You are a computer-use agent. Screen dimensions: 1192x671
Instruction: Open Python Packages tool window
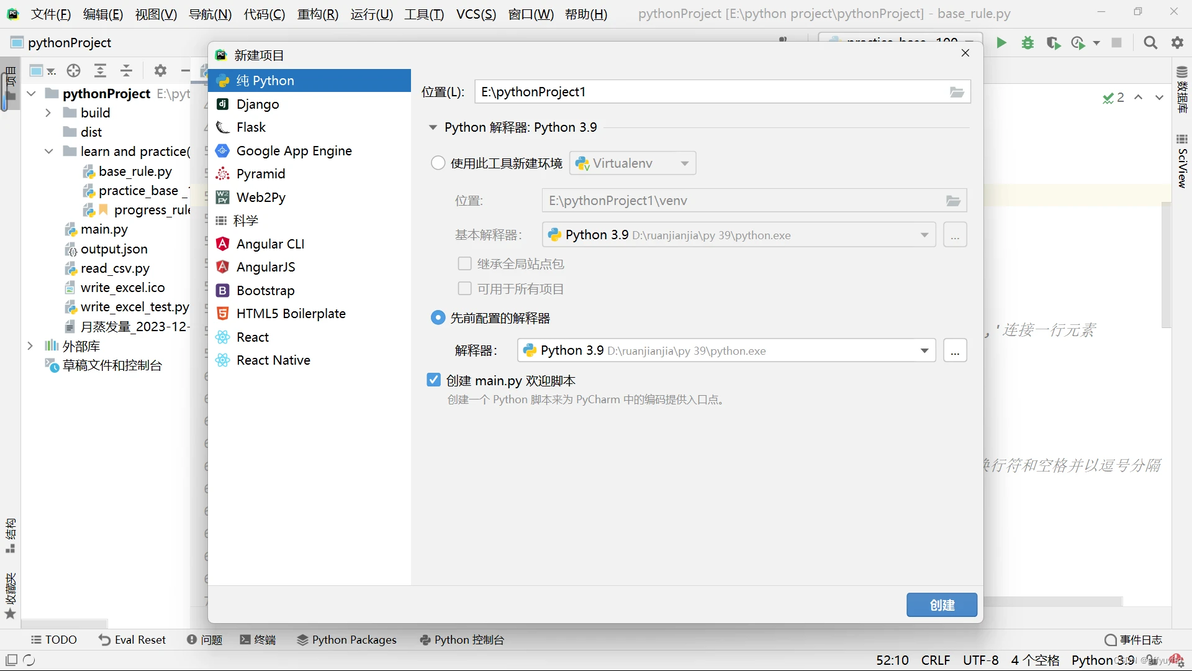click(x=347, y=640)
